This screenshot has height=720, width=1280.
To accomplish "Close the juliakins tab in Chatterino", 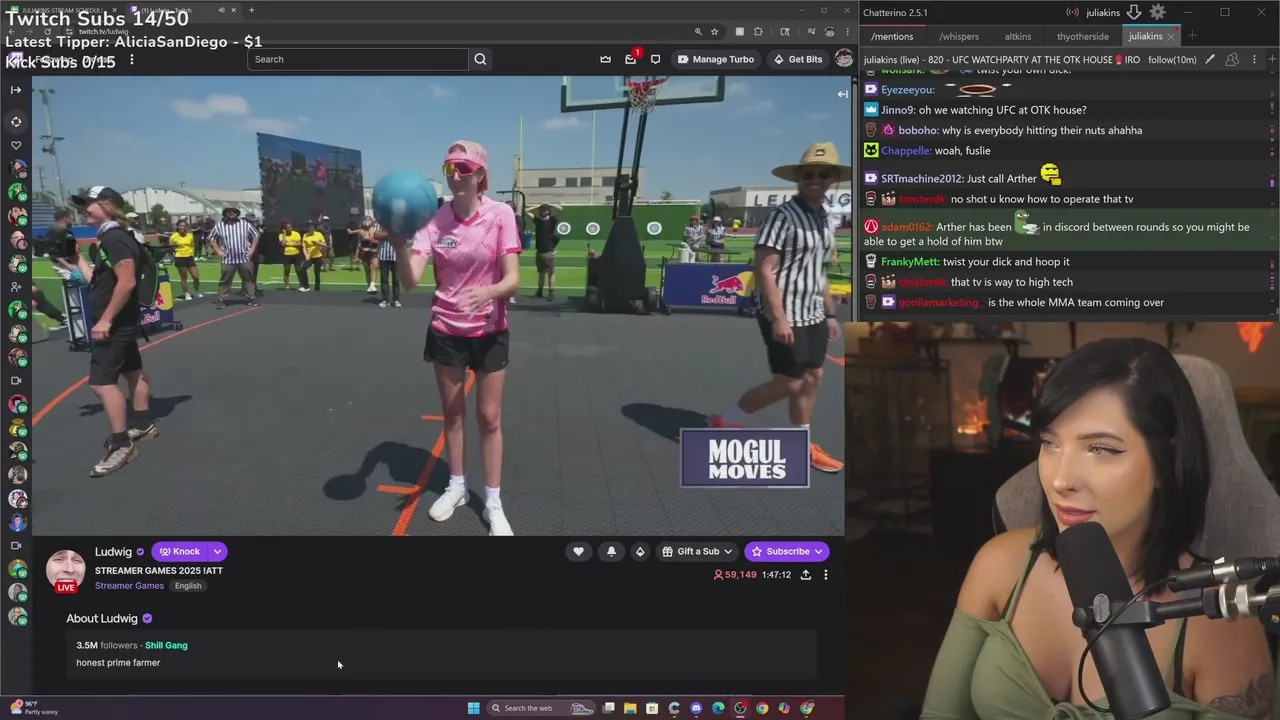I will pyautogui.click(x=1171, y=36).
